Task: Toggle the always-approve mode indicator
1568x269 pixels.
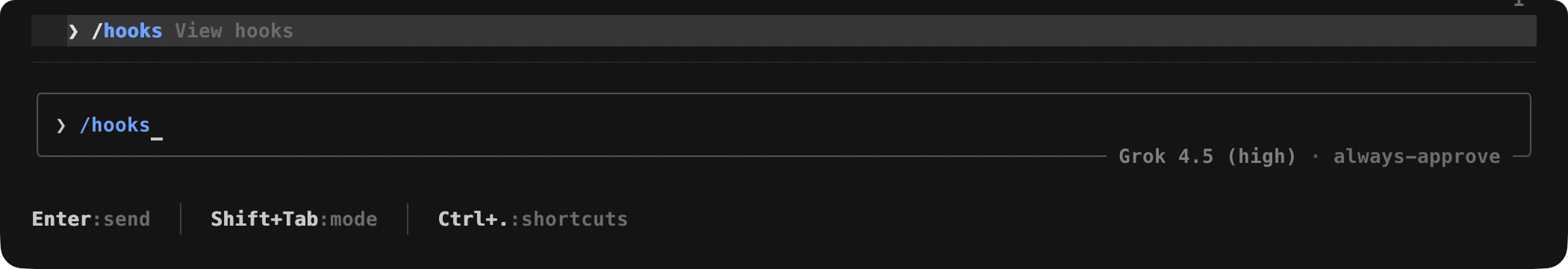Action: (1416, 156)
